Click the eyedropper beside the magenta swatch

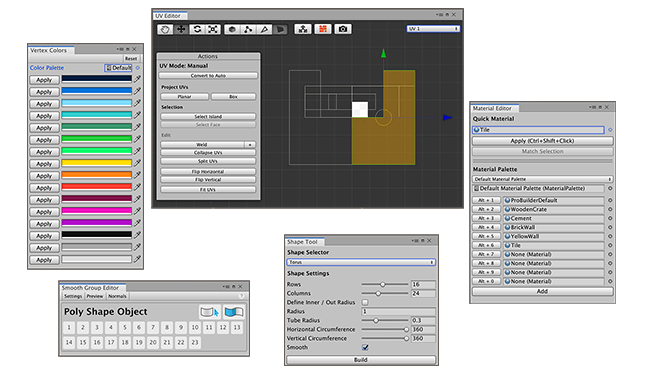pos(137,211)
